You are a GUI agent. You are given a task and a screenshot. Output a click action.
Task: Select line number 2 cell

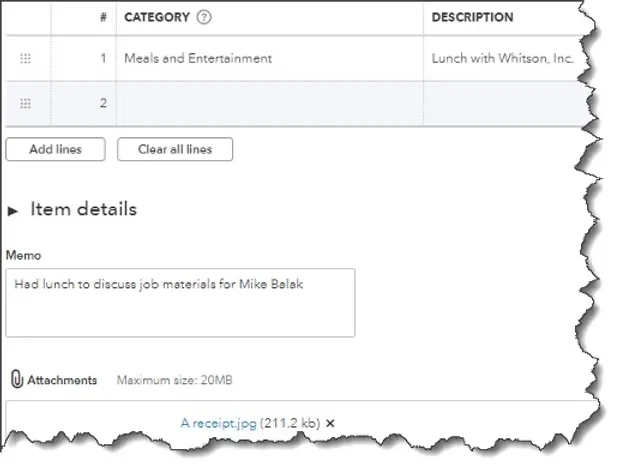point(84,104)
